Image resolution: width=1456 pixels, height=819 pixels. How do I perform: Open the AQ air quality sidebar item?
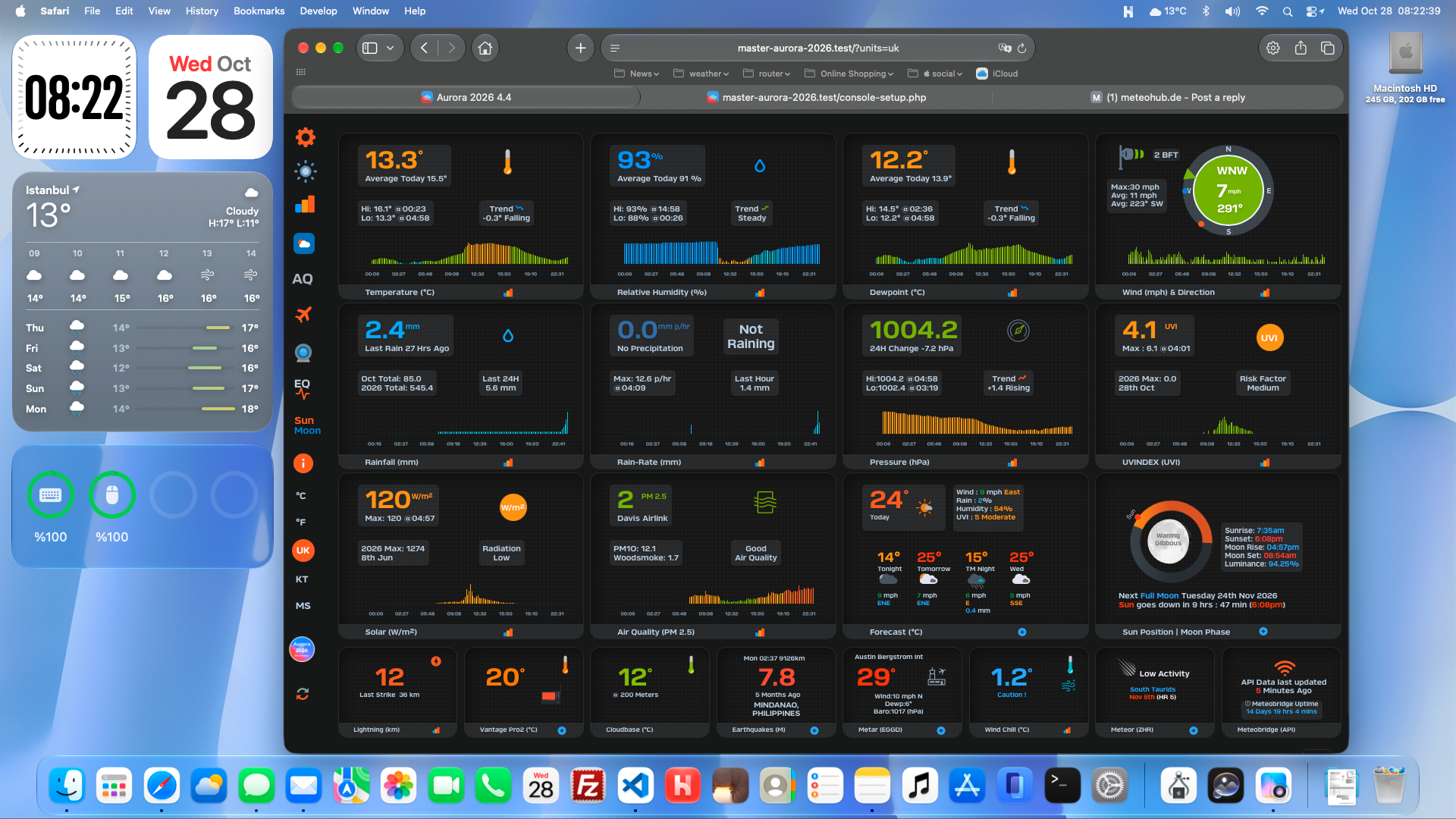303,279
